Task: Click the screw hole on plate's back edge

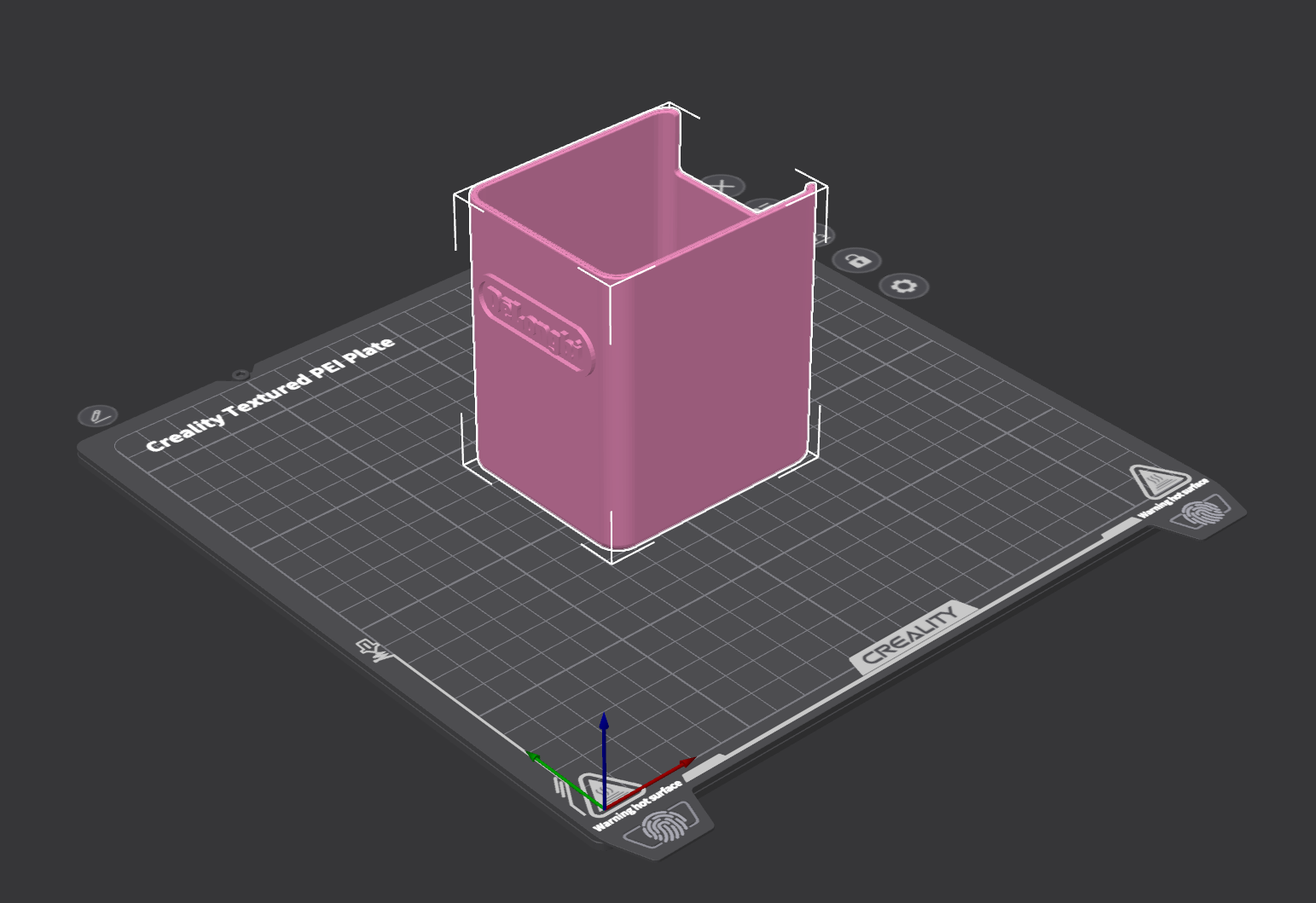Action: (240, 374)
